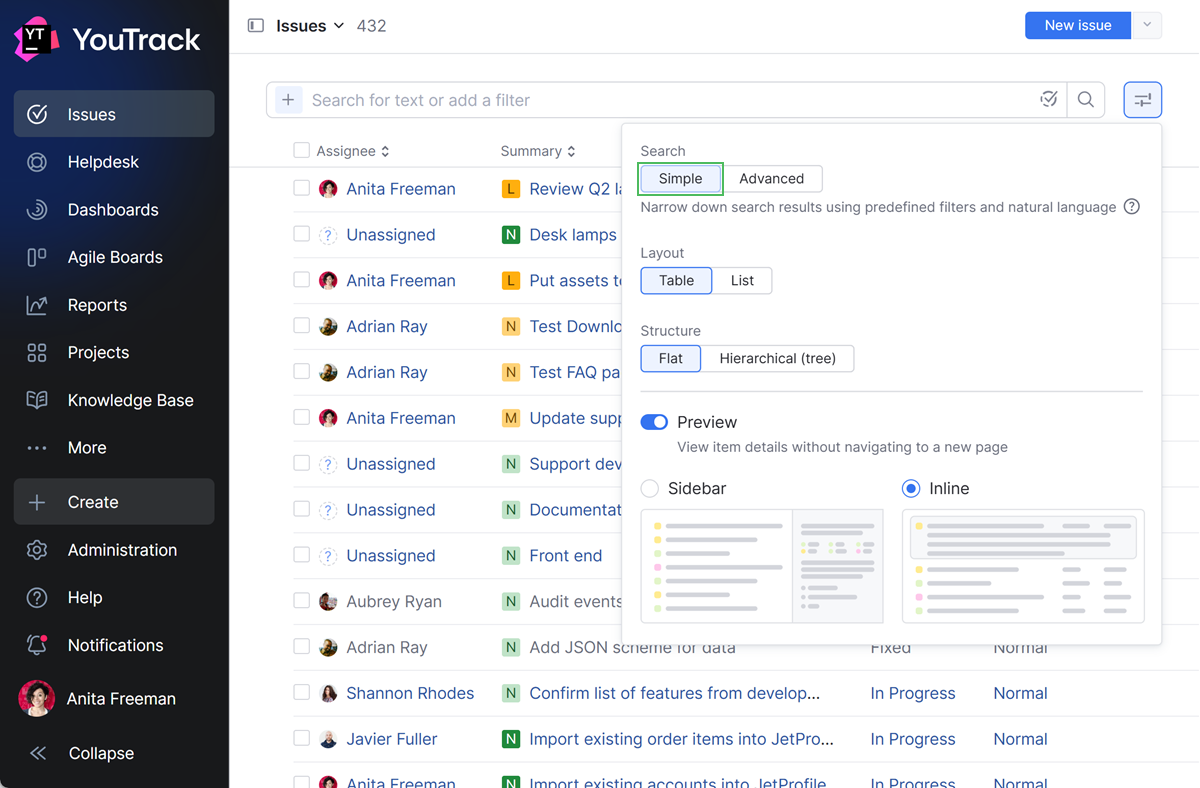1200x788 pixels.
Task: Select the Inline preview radio button
Action: (911, 489)
